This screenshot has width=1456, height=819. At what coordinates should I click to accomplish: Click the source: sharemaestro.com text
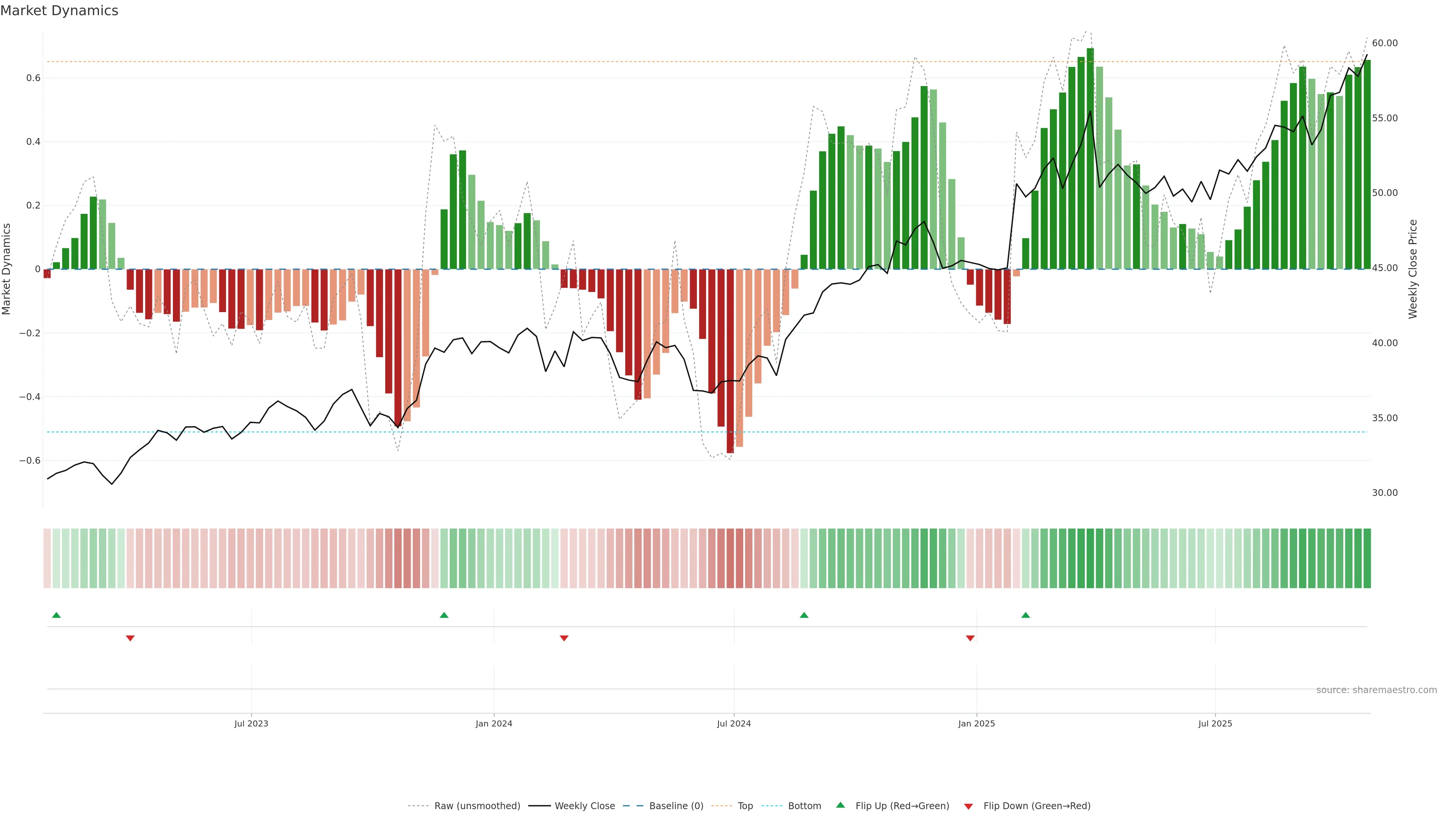point(1376,690)
